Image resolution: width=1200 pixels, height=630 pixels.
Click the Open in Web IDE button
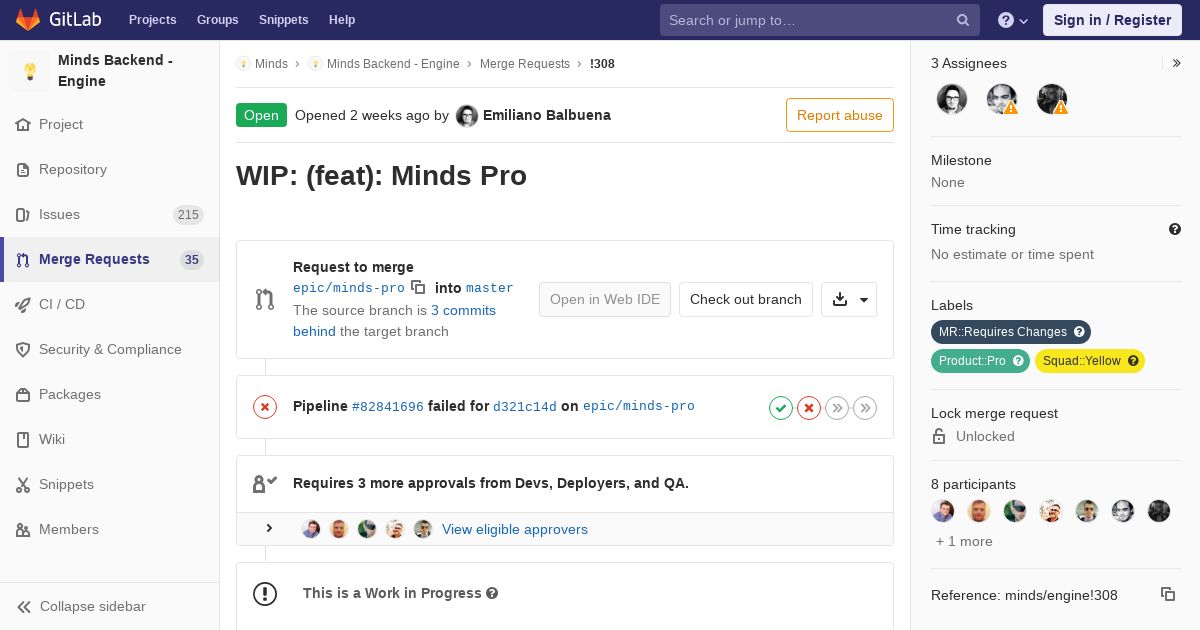605,299
